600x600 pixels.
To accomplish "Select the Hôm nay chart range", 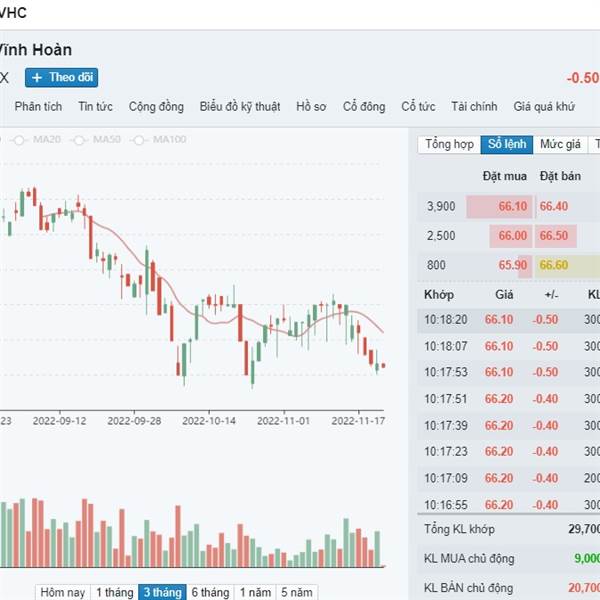I will pyautogui.click(x=63, y=592).
